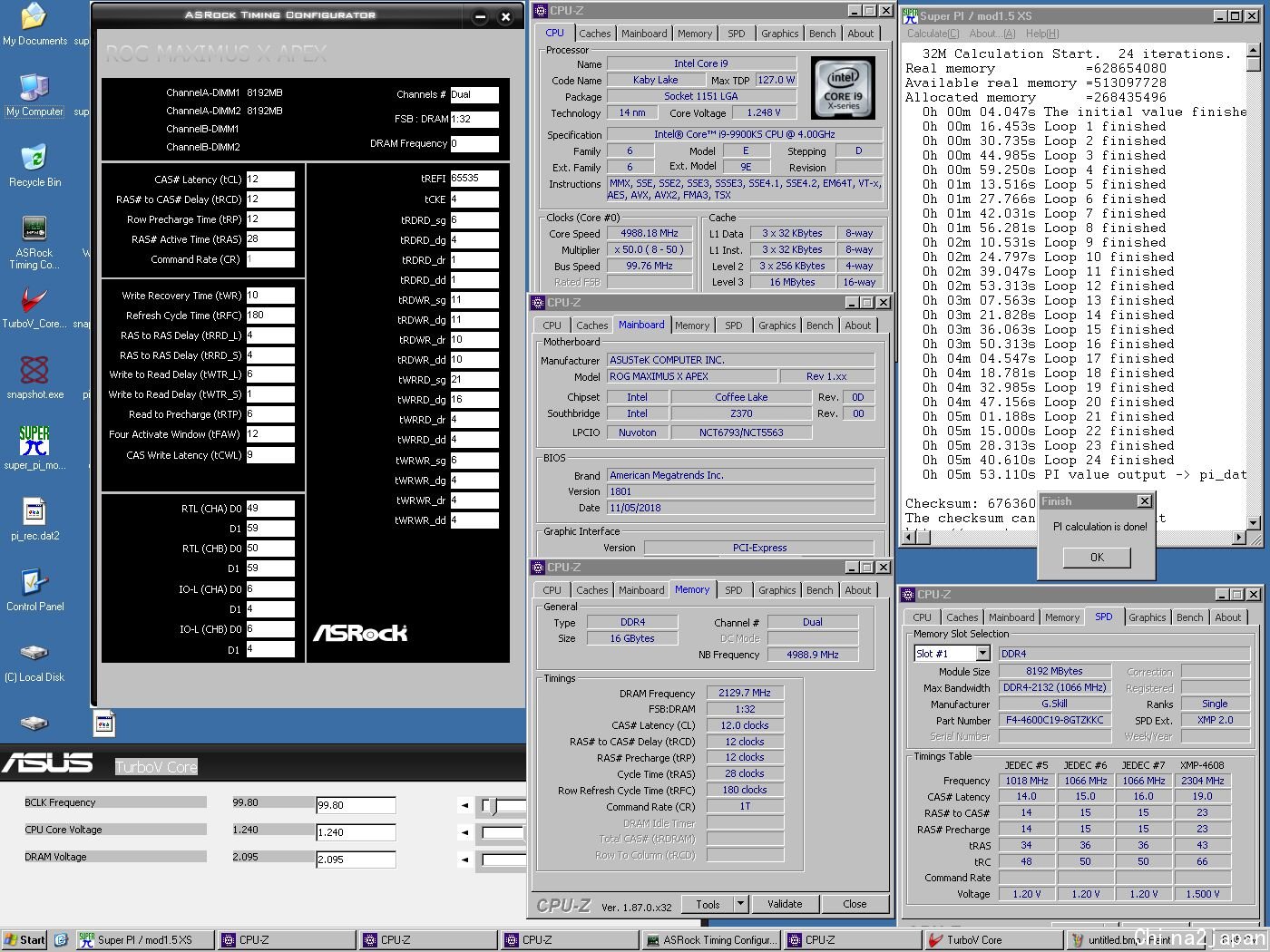Screen dimensions: 1270x952
Task: Click the BCLK Frequency decrease arrow in TurboV
Action: click(x=464, y=805)
